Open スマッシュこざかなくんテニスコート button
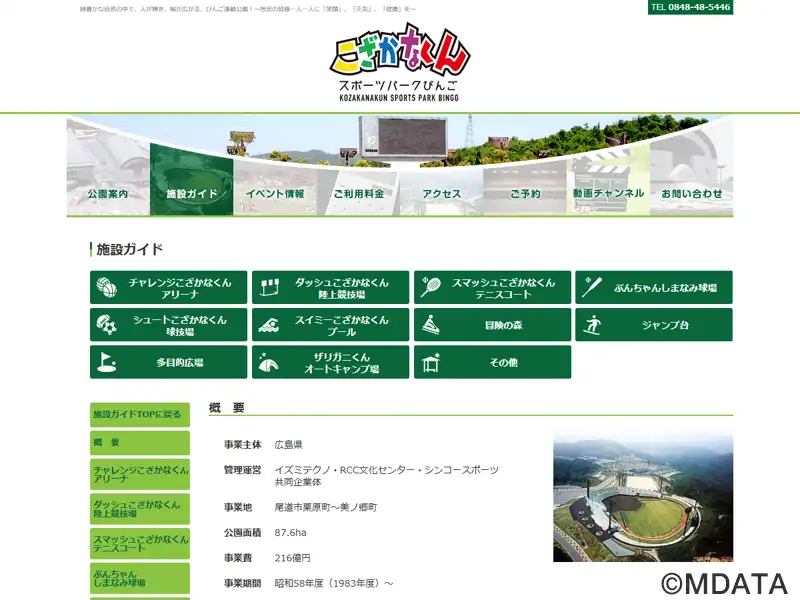The height and width of the screenshot is (600, 800). (492, 287)
